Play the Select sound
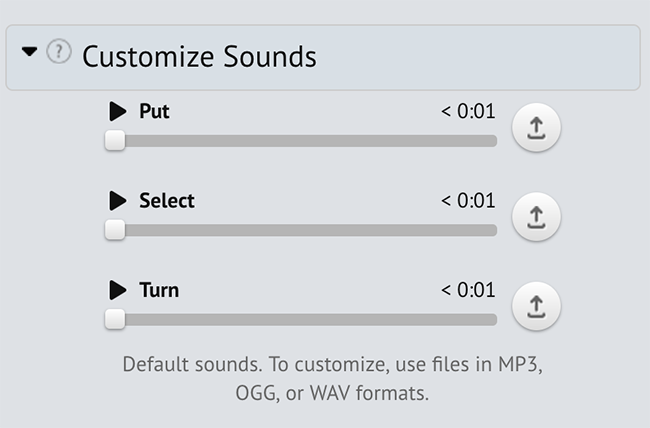Viewport: 650px width, 428px height. tap(118, 201)
